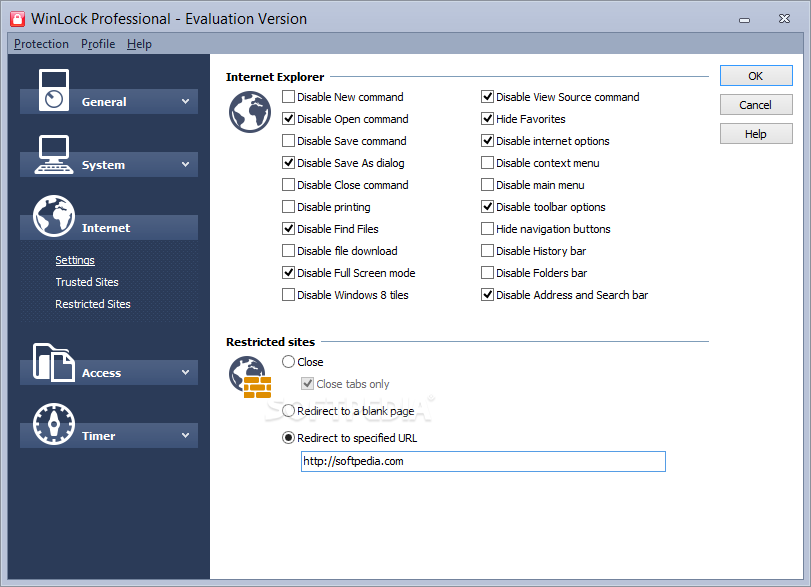Screen dimensions: 811x587
Task: Open Restricted Sites in the sidebar
Action: (93, 304)
